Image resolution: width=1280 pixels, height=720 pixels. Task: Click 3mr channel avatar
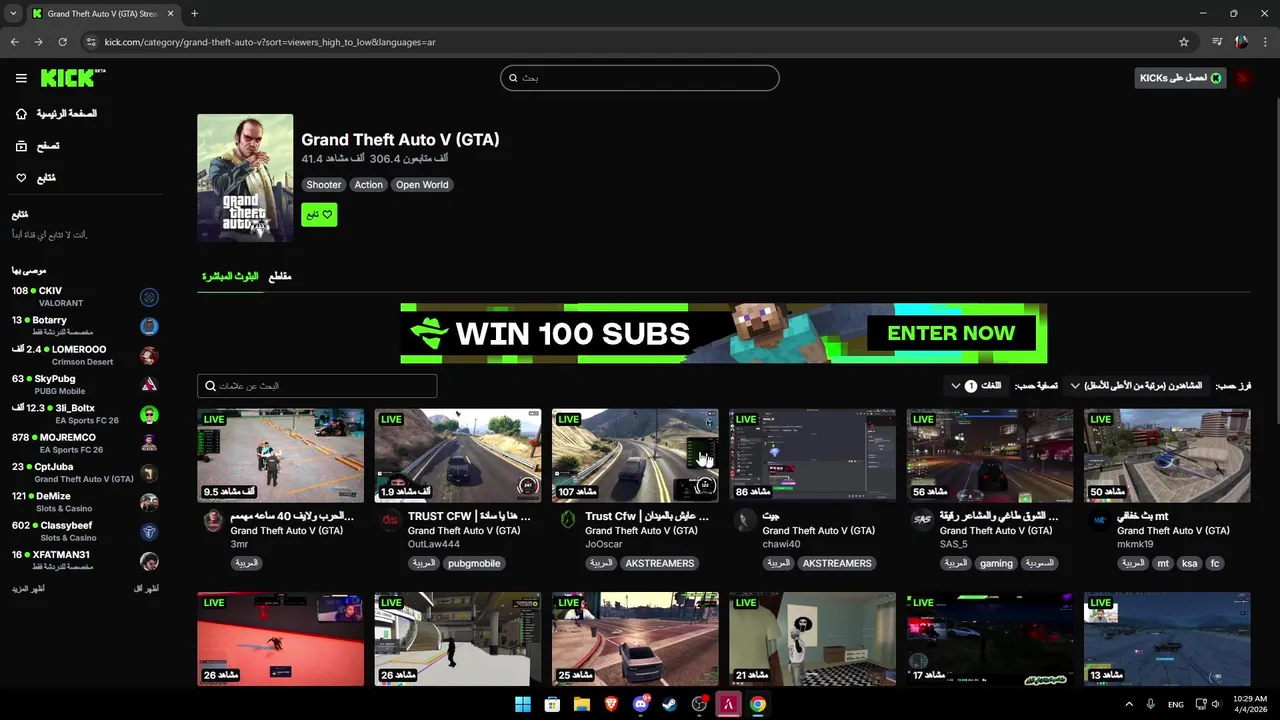(213, 520)
